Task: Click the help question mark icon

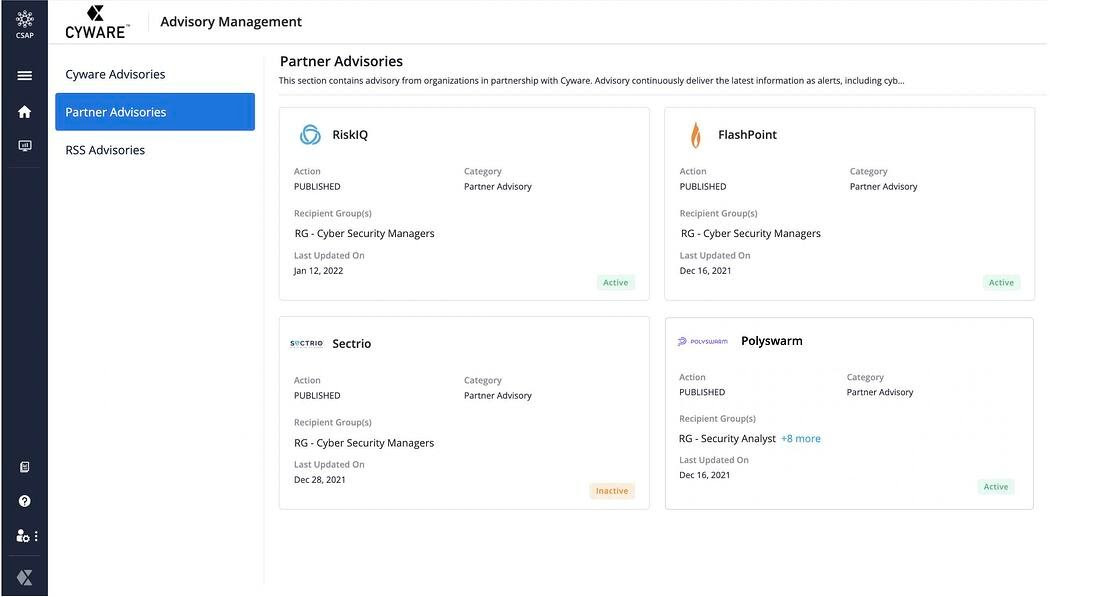Action: [x=24, y=501]
